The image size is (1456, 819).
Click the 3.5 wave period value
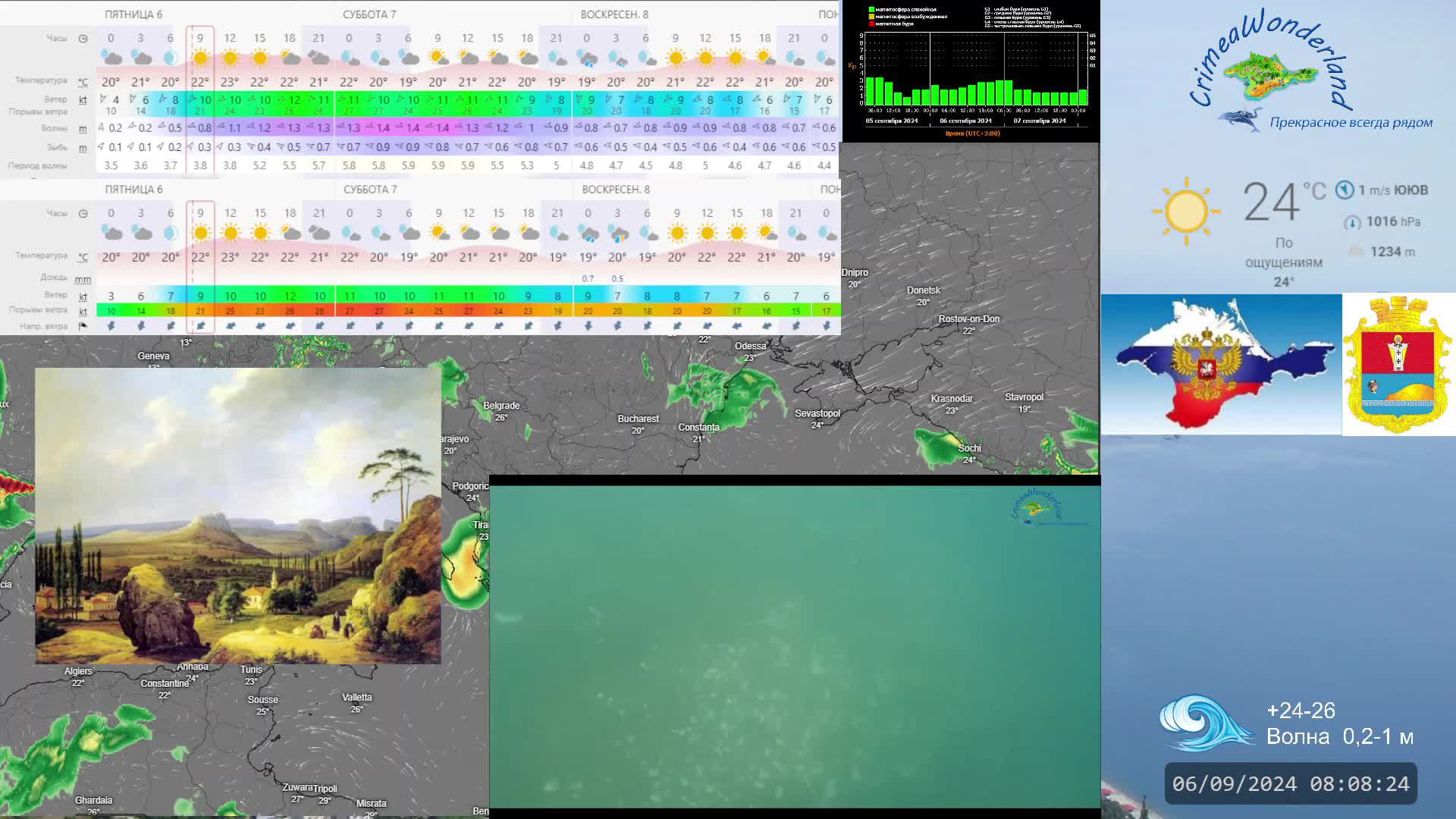pos(111,165)
